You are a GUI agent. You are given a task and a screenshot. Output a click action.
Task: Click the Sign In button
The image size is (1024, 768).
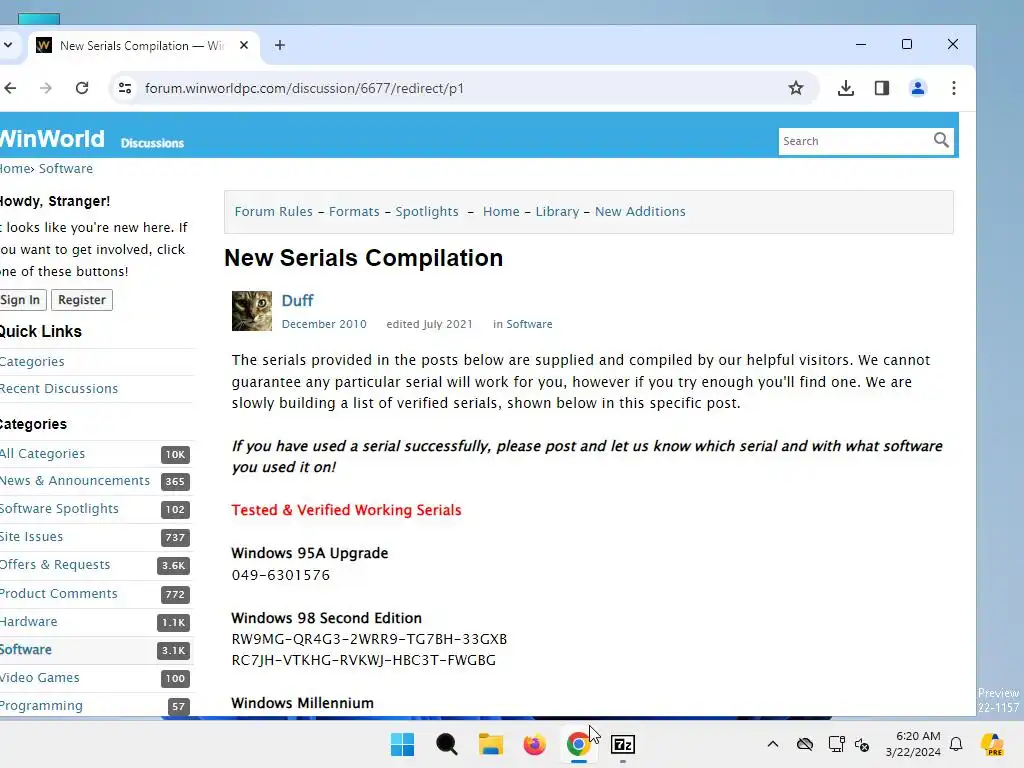click(x=22, y=300)
